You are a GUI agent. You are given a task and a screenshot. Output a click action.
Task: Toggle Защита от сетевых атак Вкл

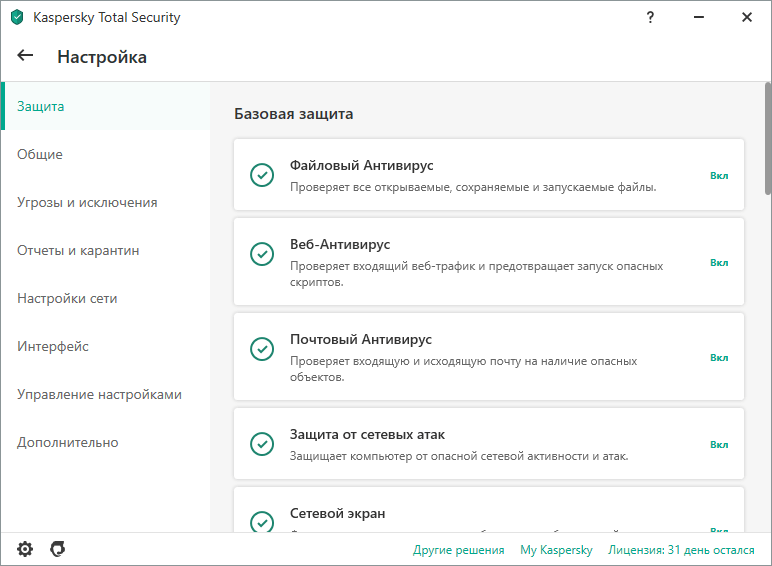tap(719, 444)
